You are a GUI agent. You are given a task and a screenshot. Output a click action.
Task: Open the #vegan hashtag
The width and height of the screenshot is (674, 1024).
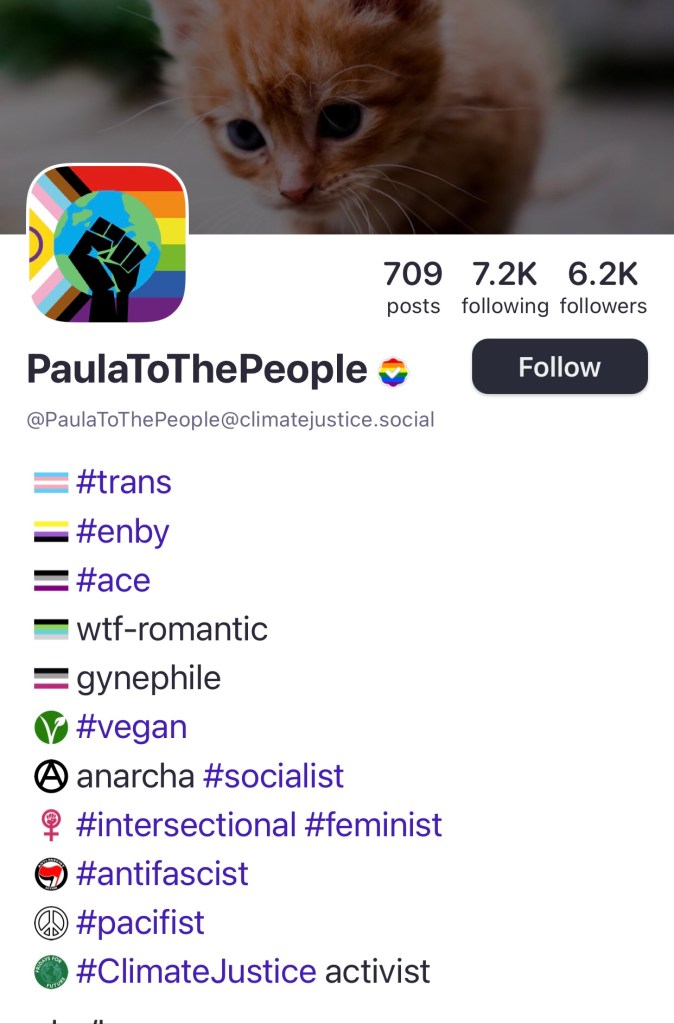pos(132,727)
